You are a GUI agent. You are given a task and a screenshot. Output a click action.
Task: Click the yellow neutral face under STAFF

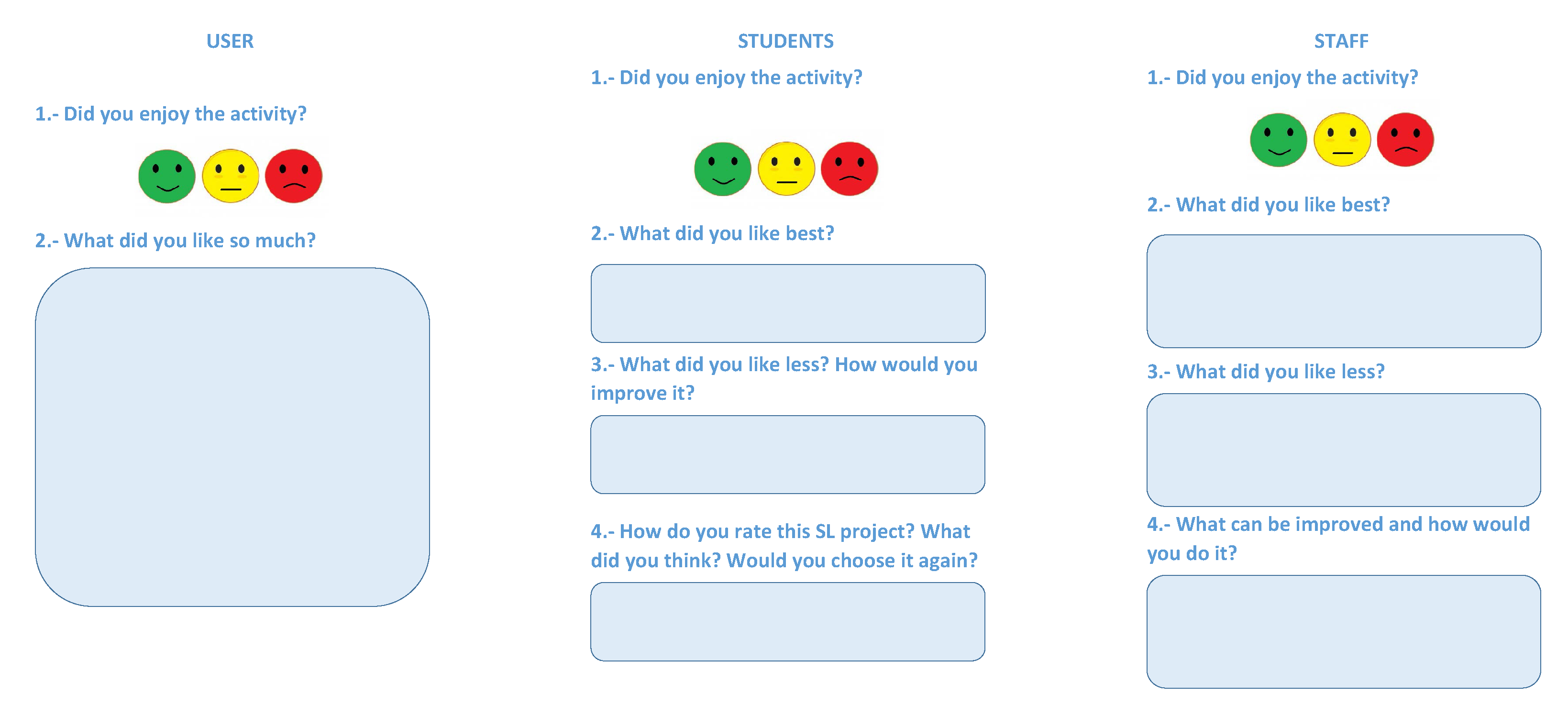click(x=1342, y=140)
